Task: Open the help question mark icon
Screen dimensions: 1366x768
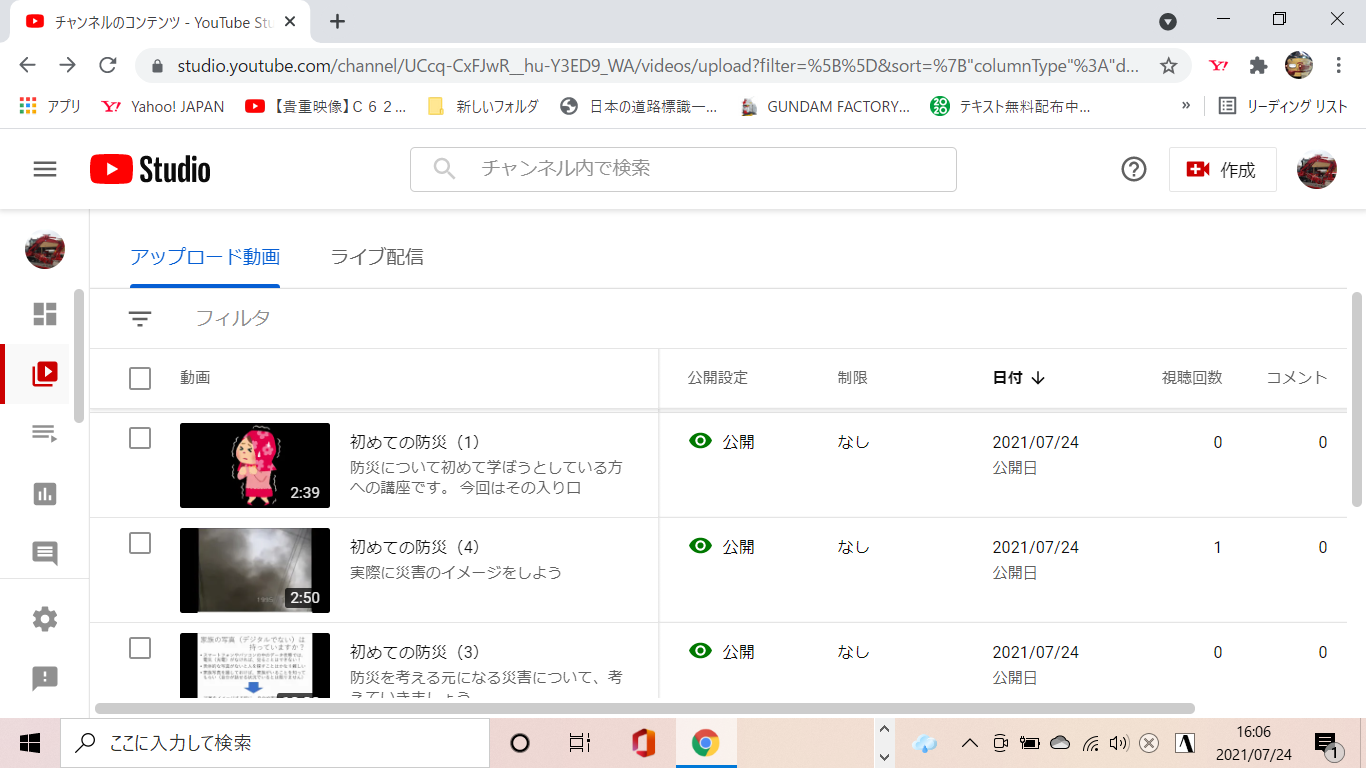Action: coord(1133,169)
